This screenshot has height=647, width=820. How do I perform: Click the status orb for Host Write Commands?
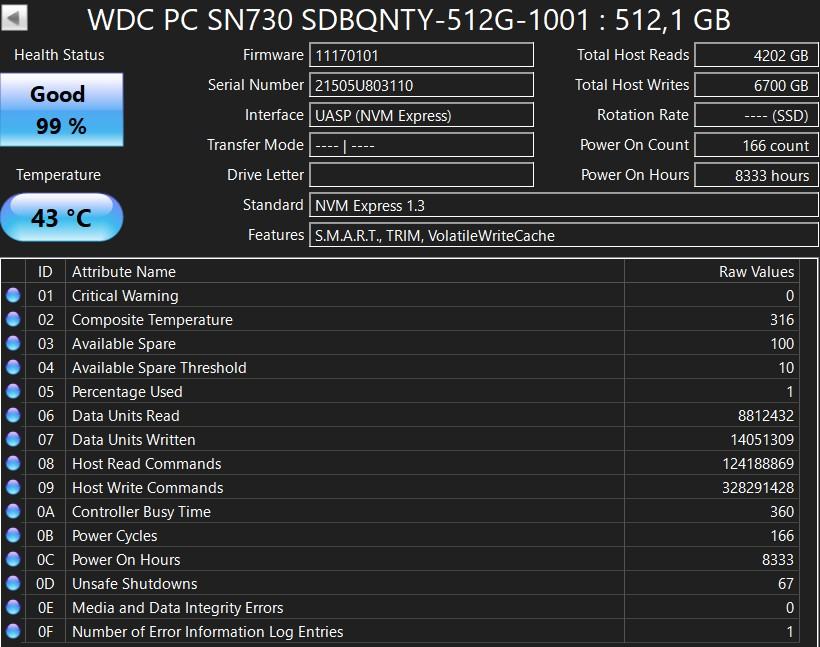tap(13, 487)
